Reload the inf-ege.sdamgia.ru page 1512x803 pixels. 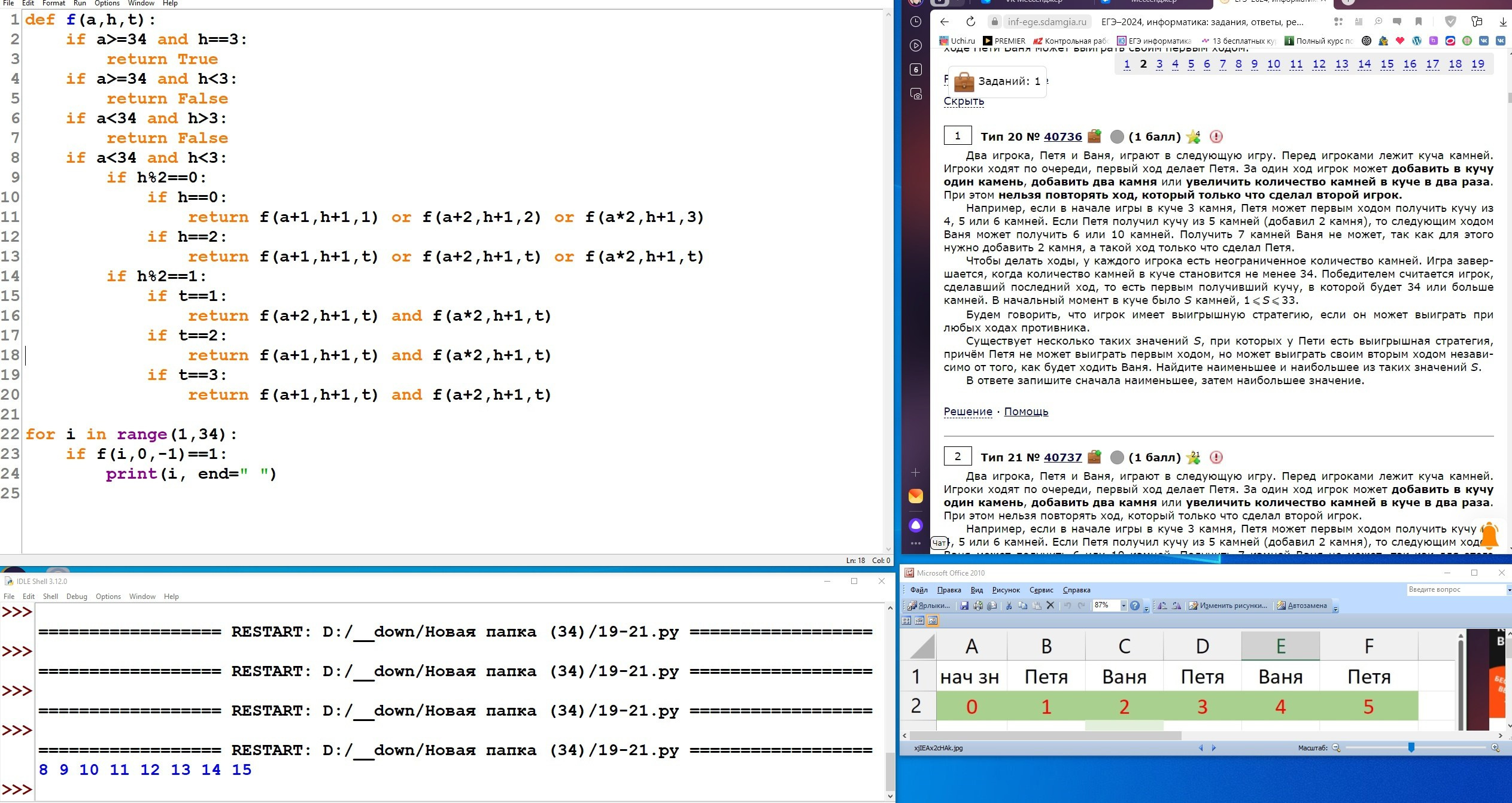(970, 22)
